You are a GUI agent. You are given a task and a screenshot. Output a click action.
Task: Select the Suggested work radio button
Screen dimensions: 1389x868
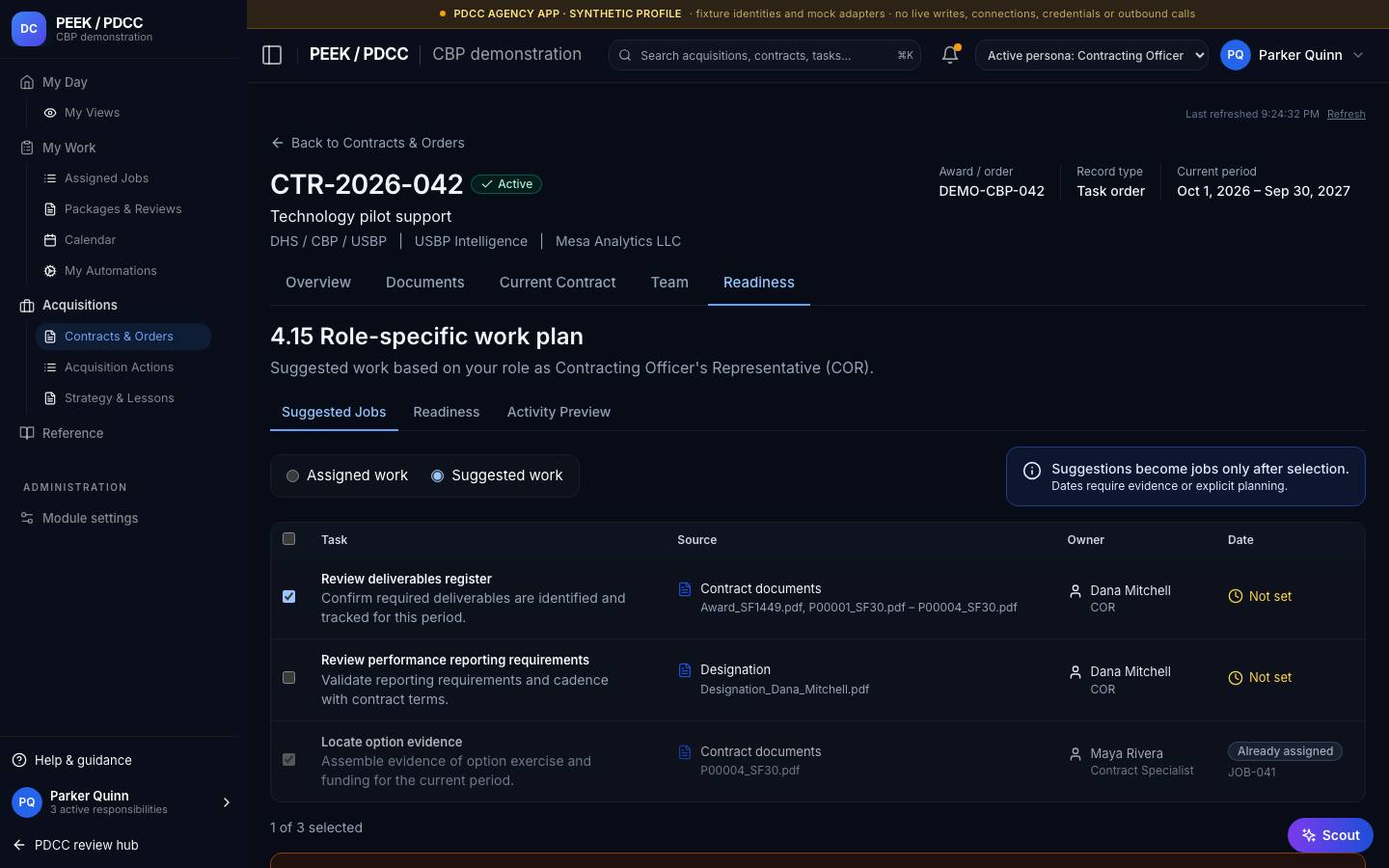(x=437, y=475)
